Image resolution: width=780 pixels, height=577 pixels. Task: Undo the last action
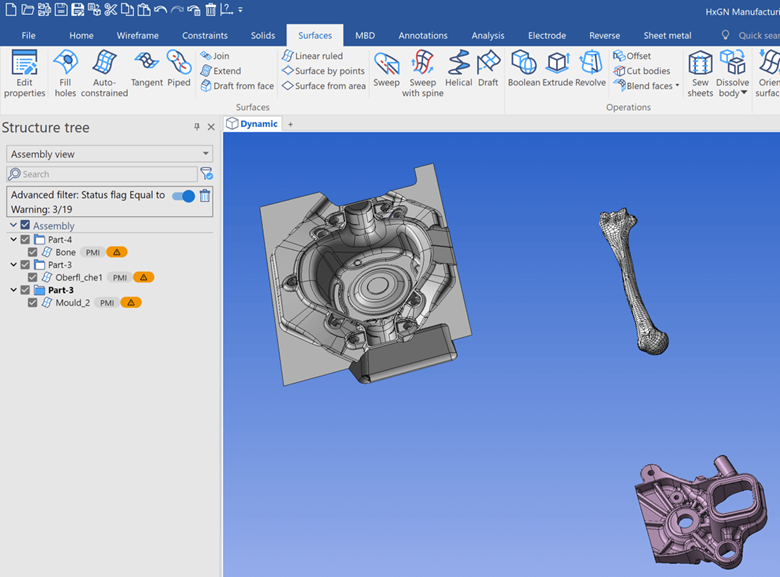[x=160, y=9]
